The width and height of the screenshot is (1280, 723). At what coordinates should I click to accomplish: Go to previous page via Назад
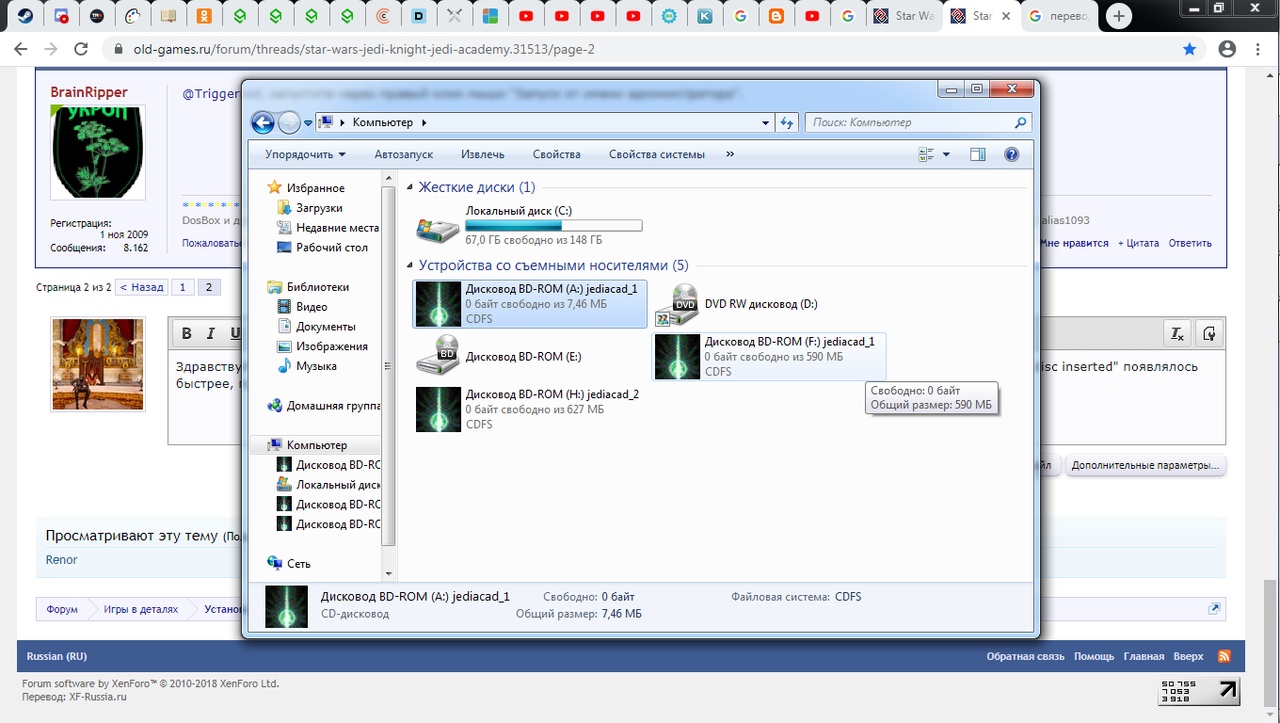click(x=141, y=287)
